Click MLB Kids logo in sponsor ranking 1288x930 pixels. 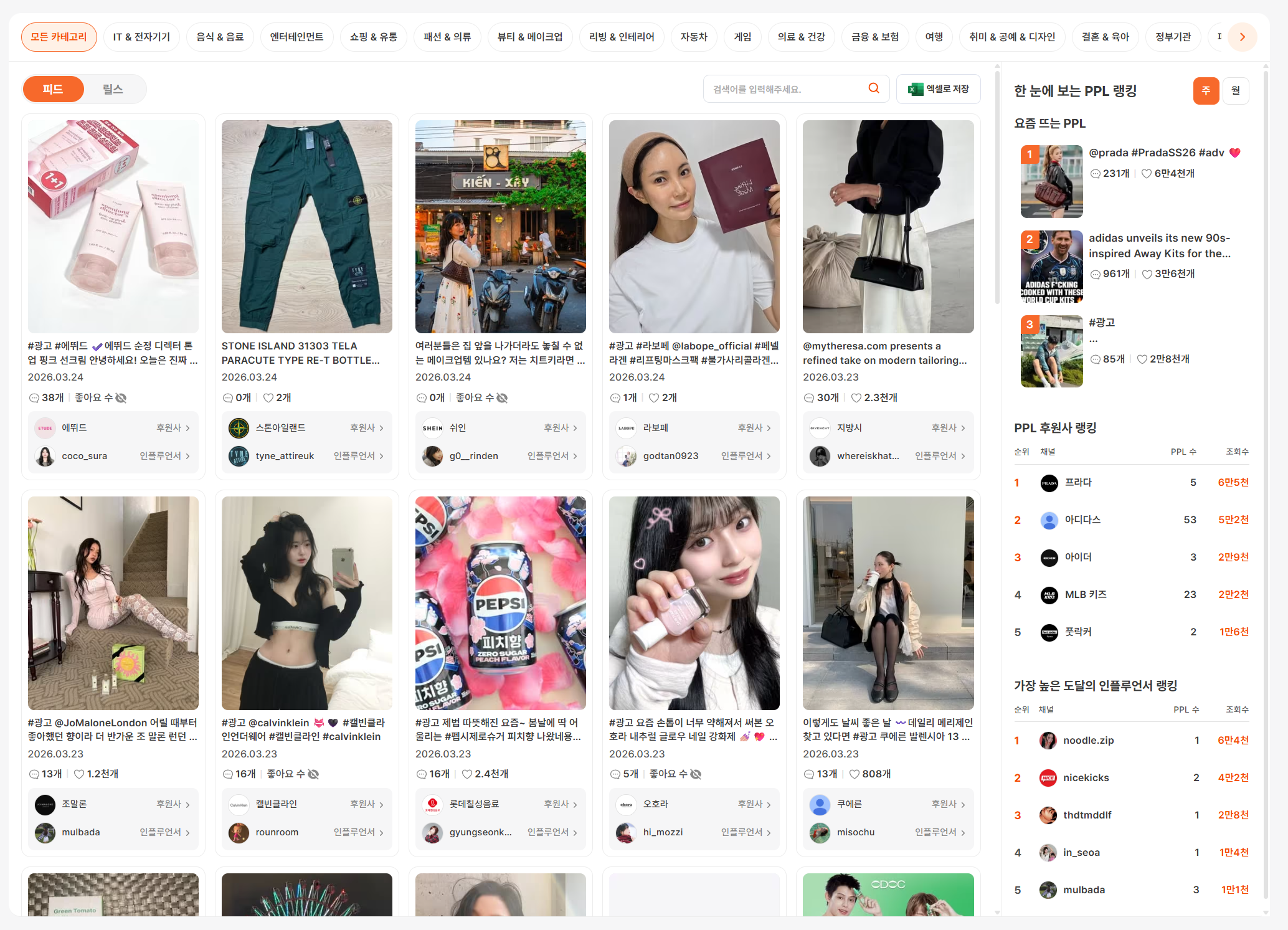coord(1049,595)
